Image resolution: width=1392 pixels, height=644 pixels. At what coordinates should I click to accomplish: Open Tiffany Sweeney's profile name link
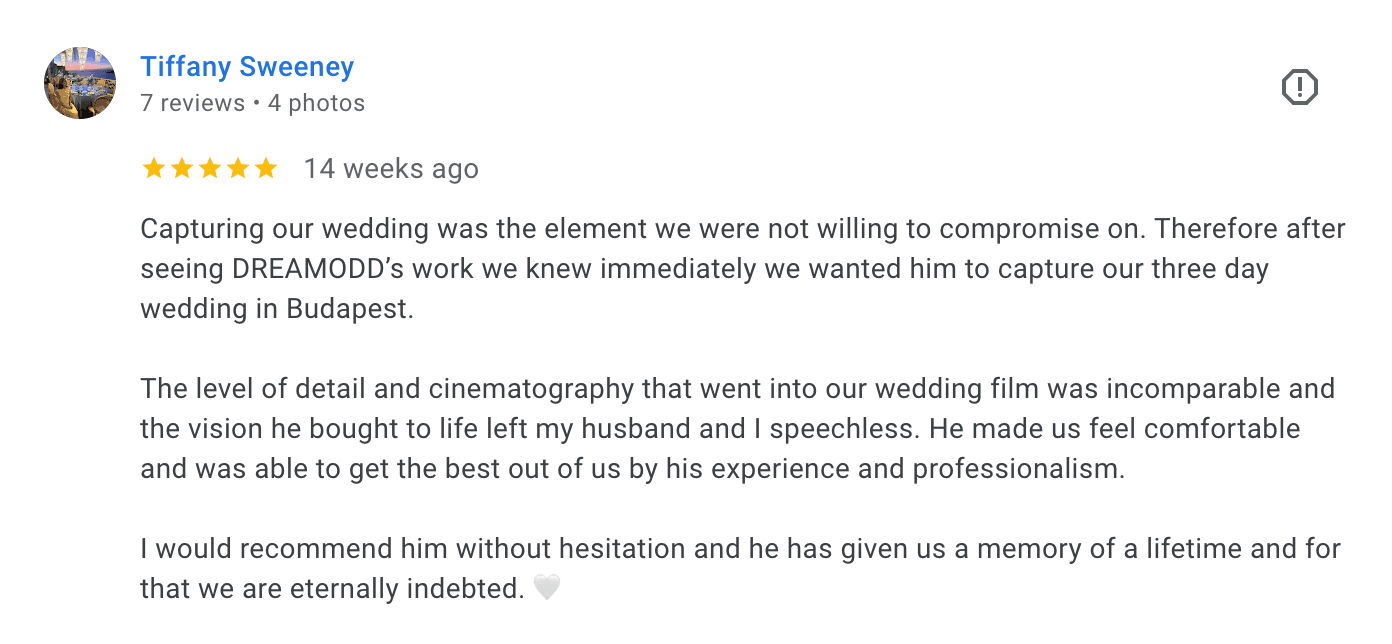coord(247,67)
